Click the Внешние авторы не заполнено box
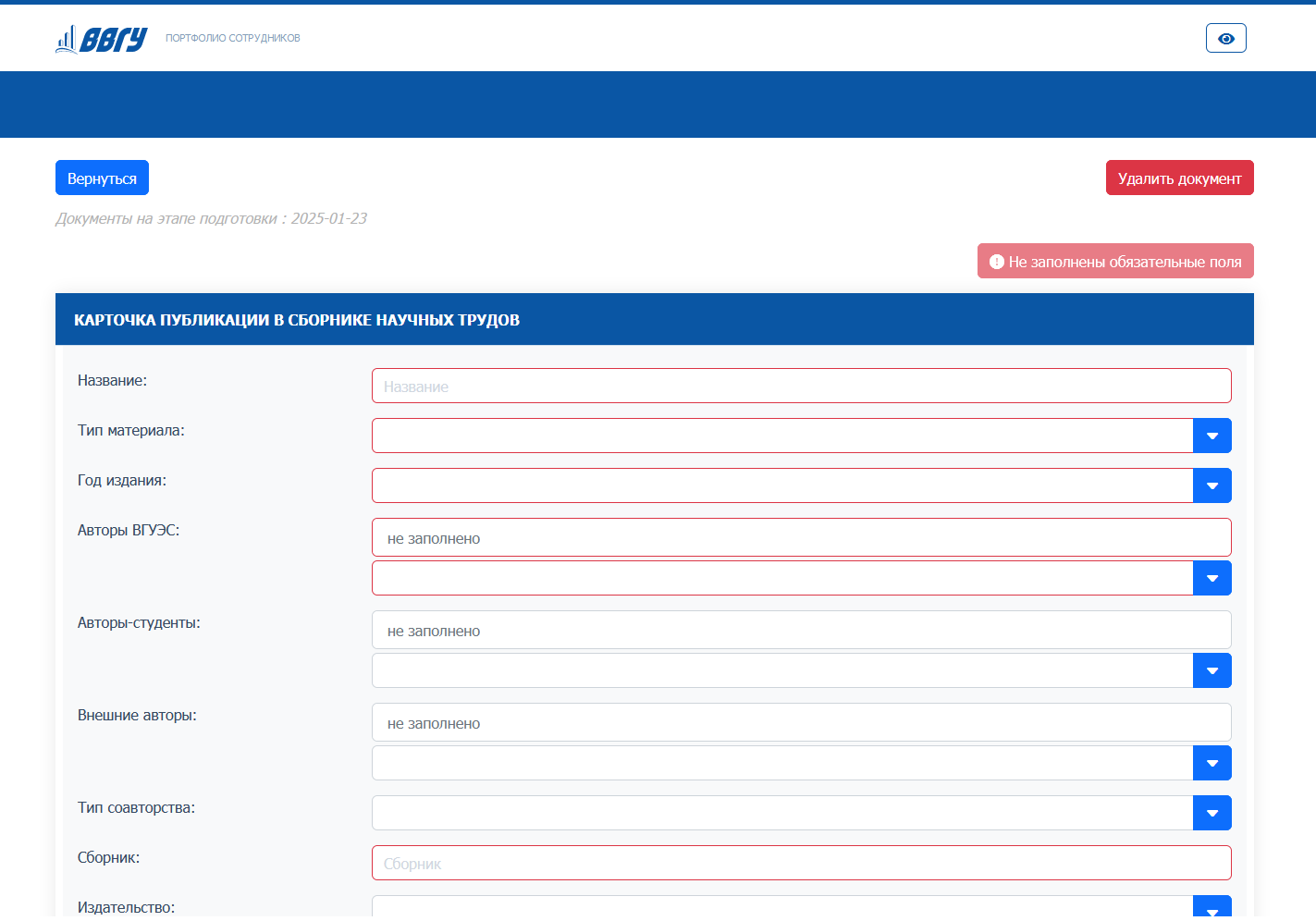The image size is (1316, 921). click(801, 722)
